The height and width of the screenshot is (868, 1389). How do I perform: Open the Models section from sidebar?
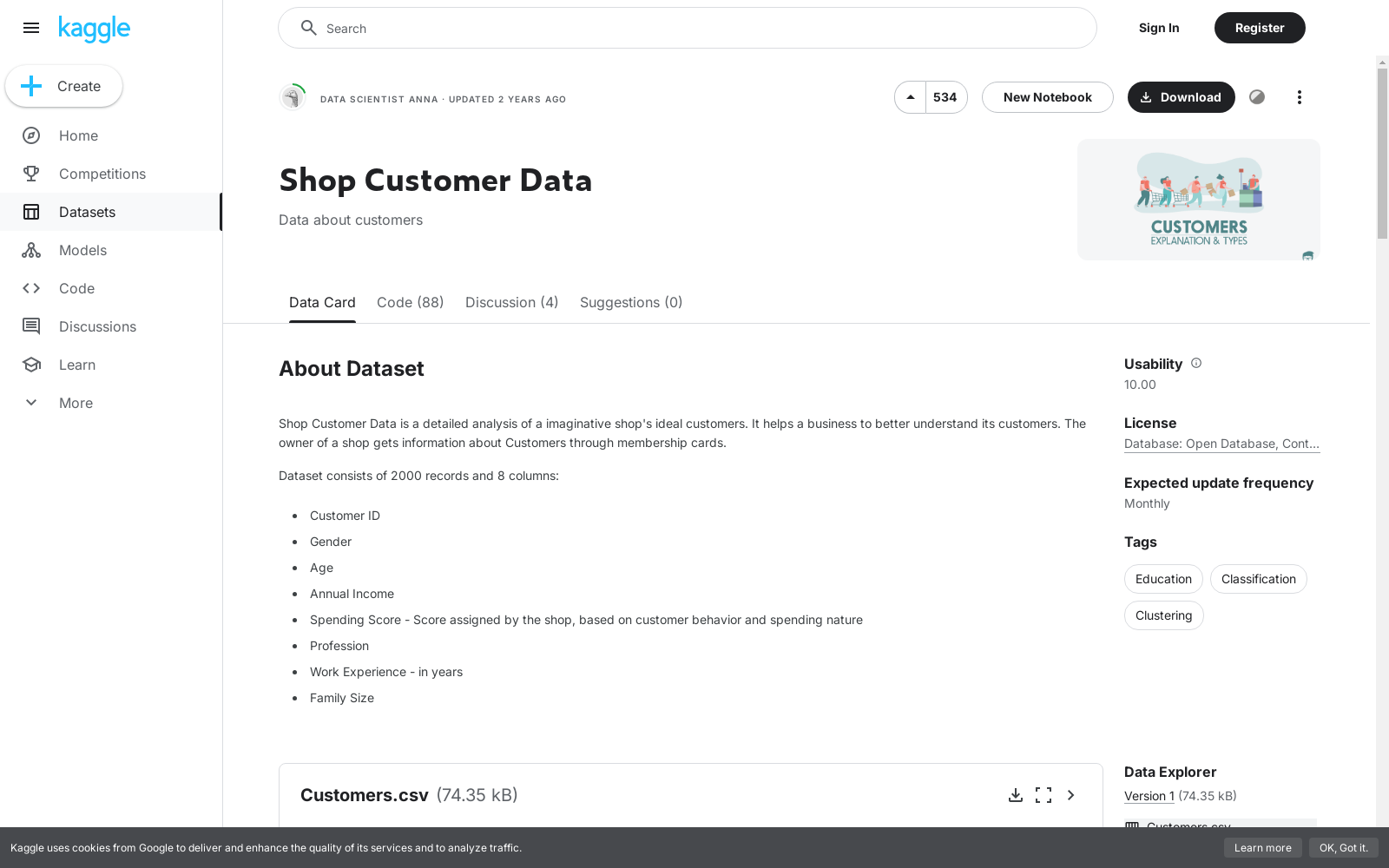pyautogui.click(x=82, y=250)
